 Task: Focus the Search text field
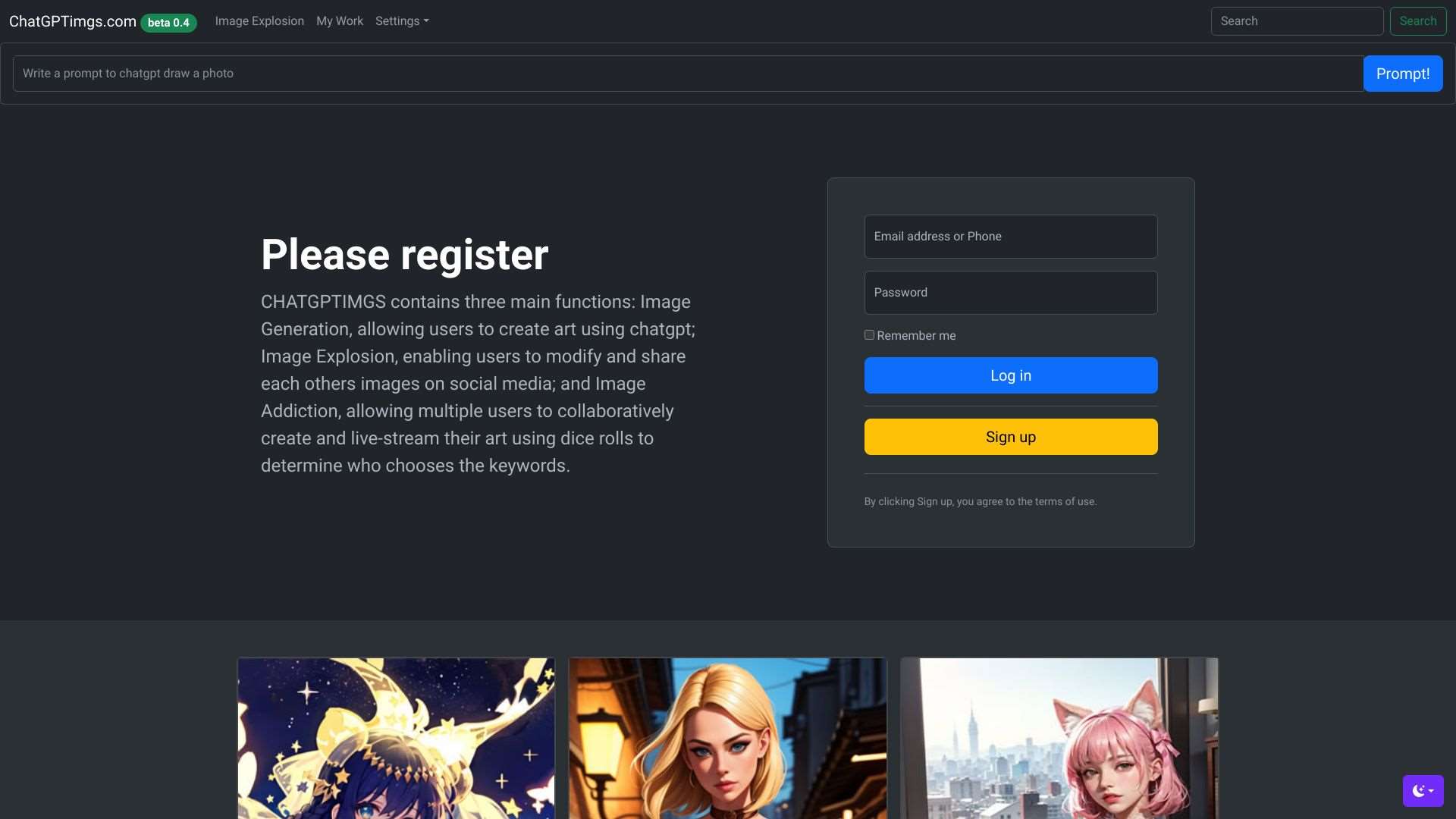tap(1297, 21)
